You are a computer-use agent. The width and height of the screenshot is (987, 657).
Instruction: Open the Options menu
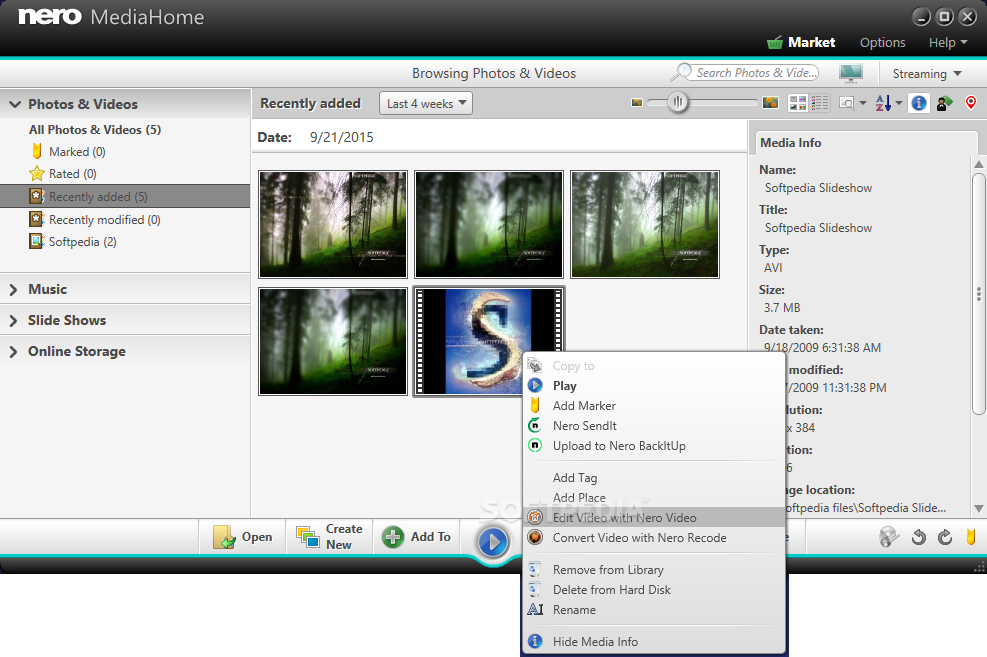883,43
